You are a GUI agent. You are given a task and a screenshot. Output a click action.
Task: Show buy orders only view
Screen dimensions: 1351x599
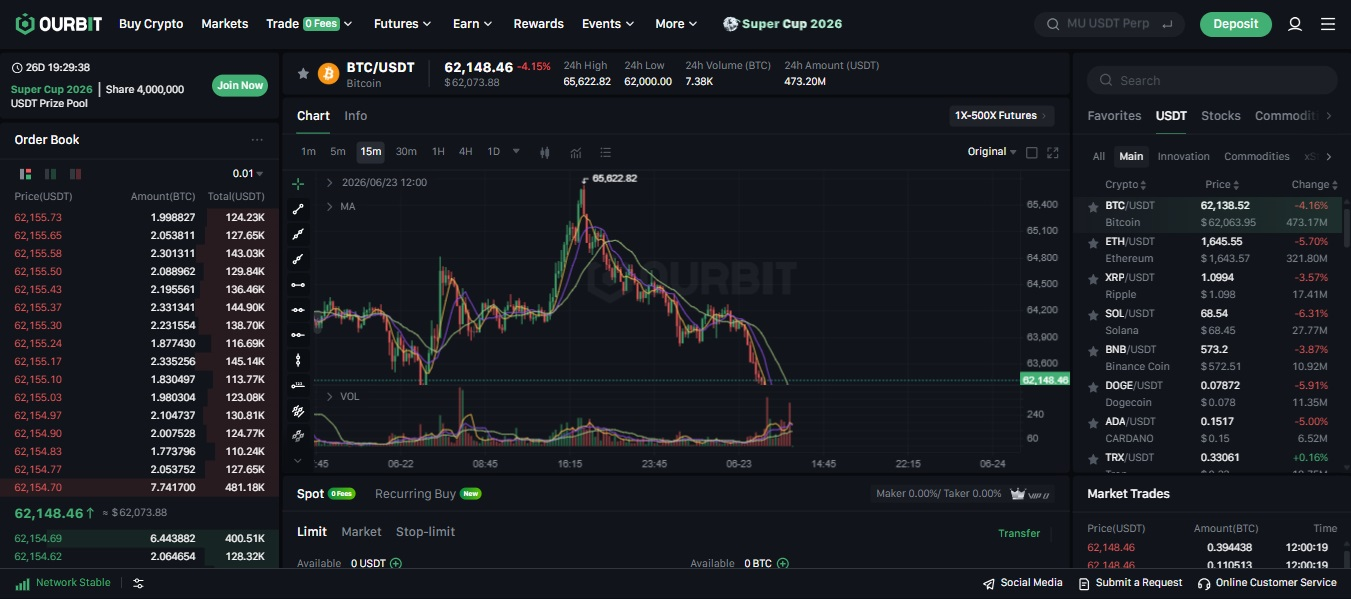pos(51,173)
